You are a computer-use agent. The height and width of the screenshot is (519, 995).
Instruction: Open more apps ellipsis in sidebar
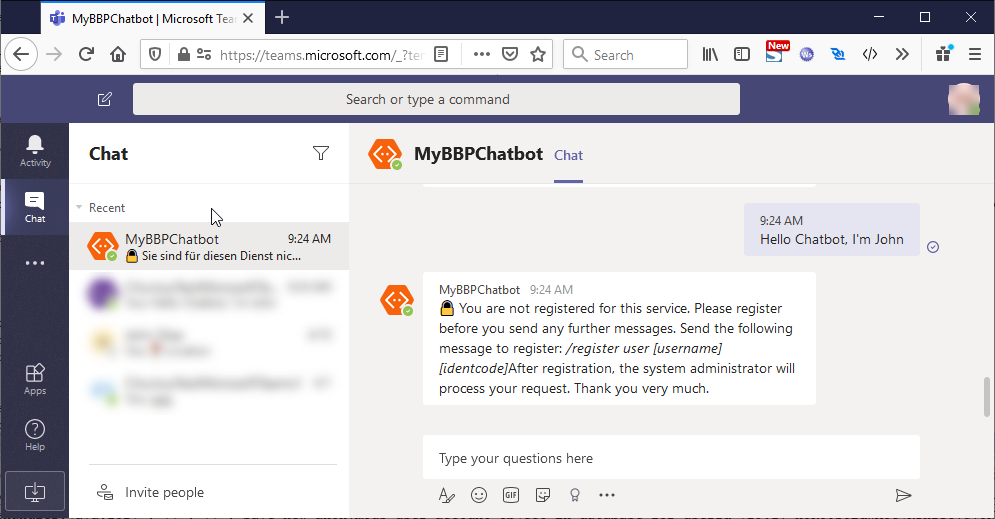(35, 263)
